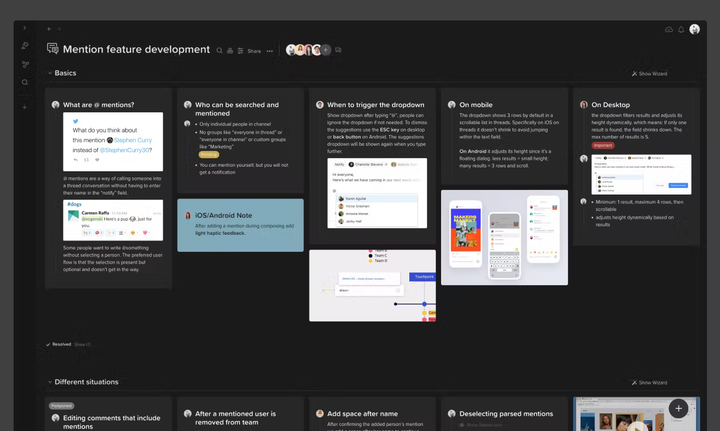The height and width of the screenshot is (431, 720).
Task: Open the three-dot more options menu
Action: (270, 51)
